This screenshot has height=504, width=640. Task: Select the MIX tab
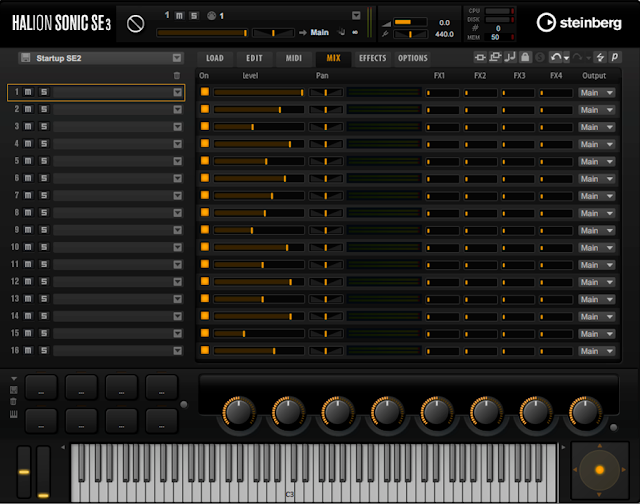coord(333,58)
